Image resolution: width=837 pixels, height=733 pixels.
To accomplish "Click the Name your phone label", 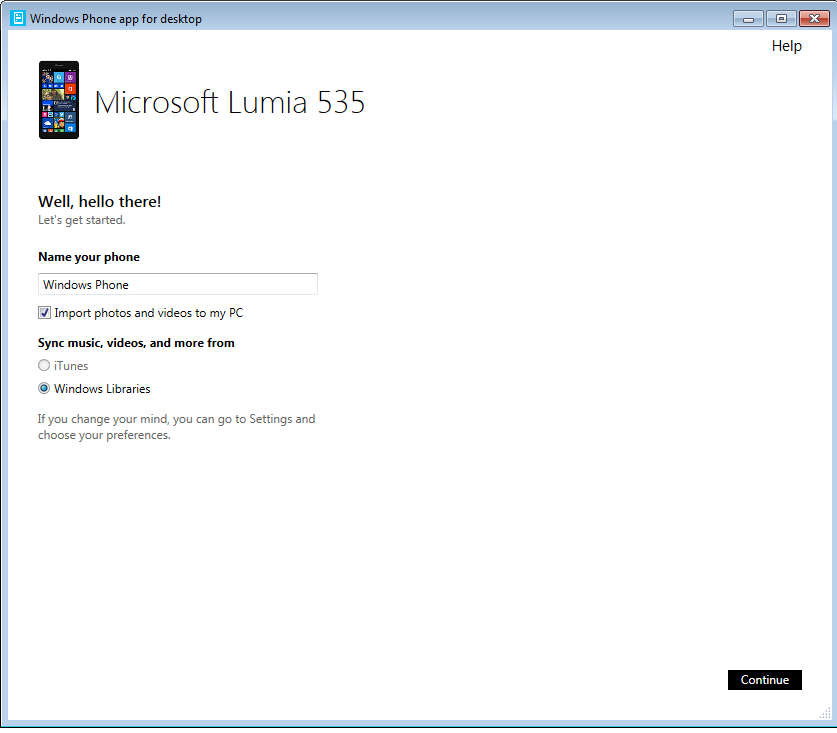I will click(x=89, y=257).
